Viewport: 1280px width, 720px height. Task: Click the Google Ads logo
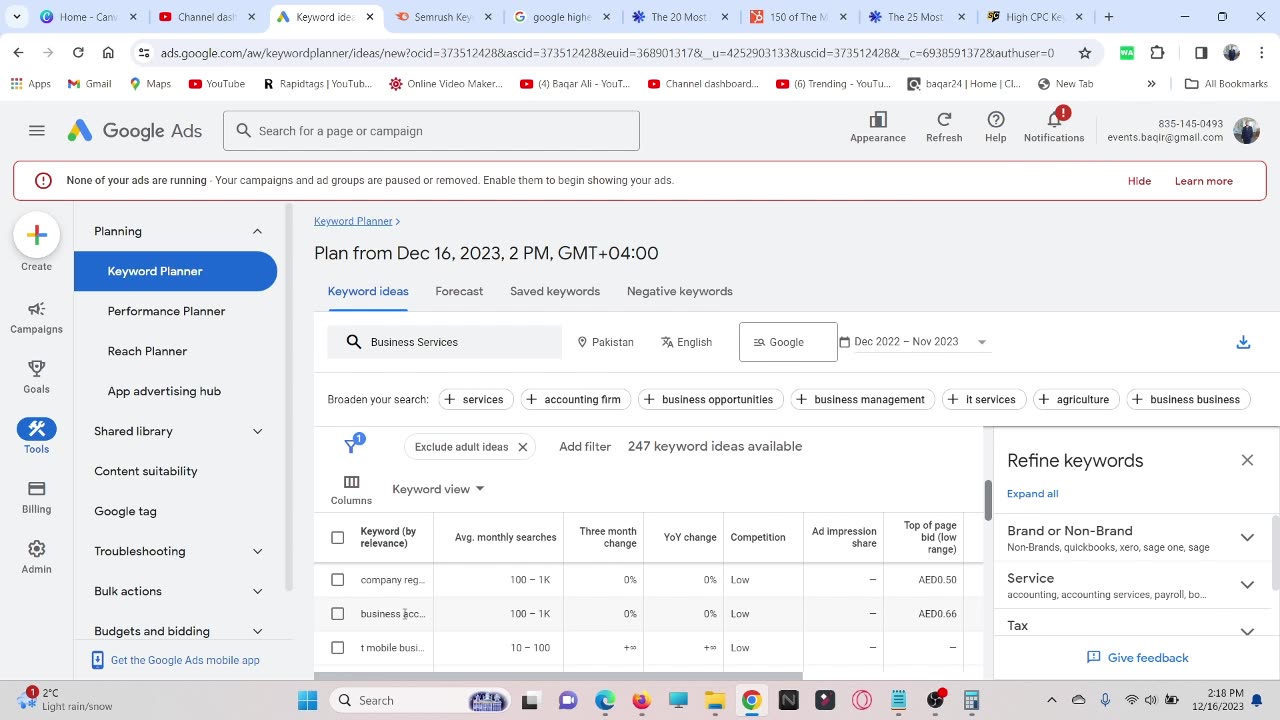click(x=135, y=131)
